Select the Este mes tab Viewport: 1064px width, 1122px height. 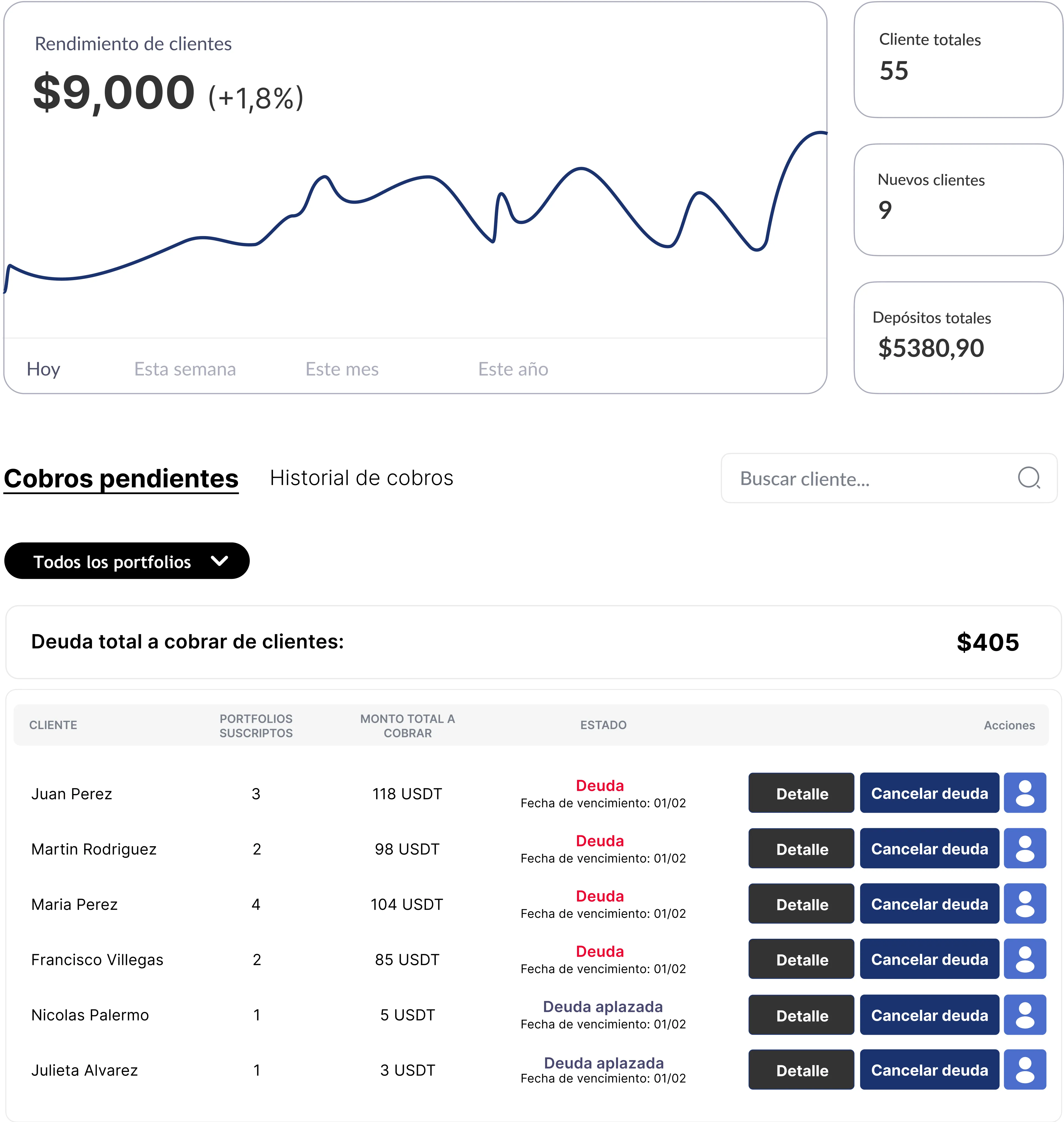point(342,369)
